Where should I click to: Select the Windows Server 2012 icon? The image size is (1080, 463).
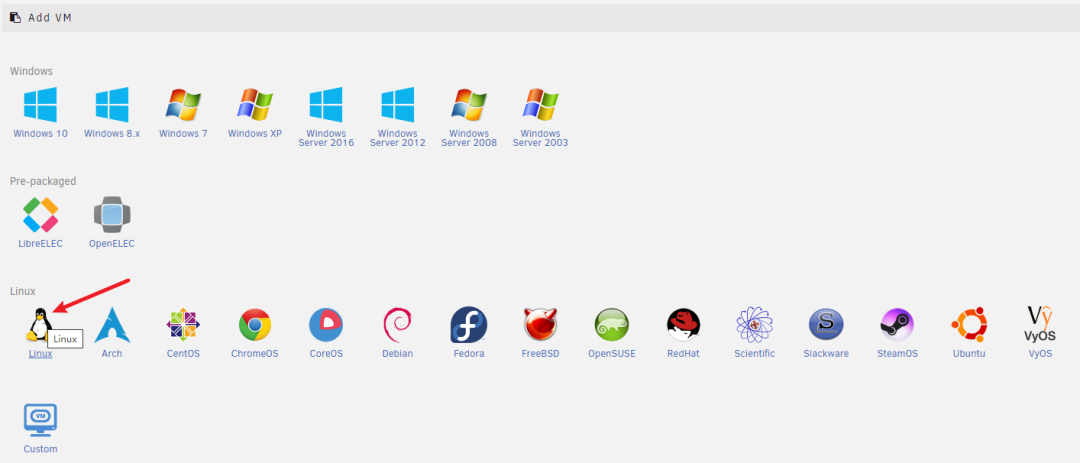397,105
